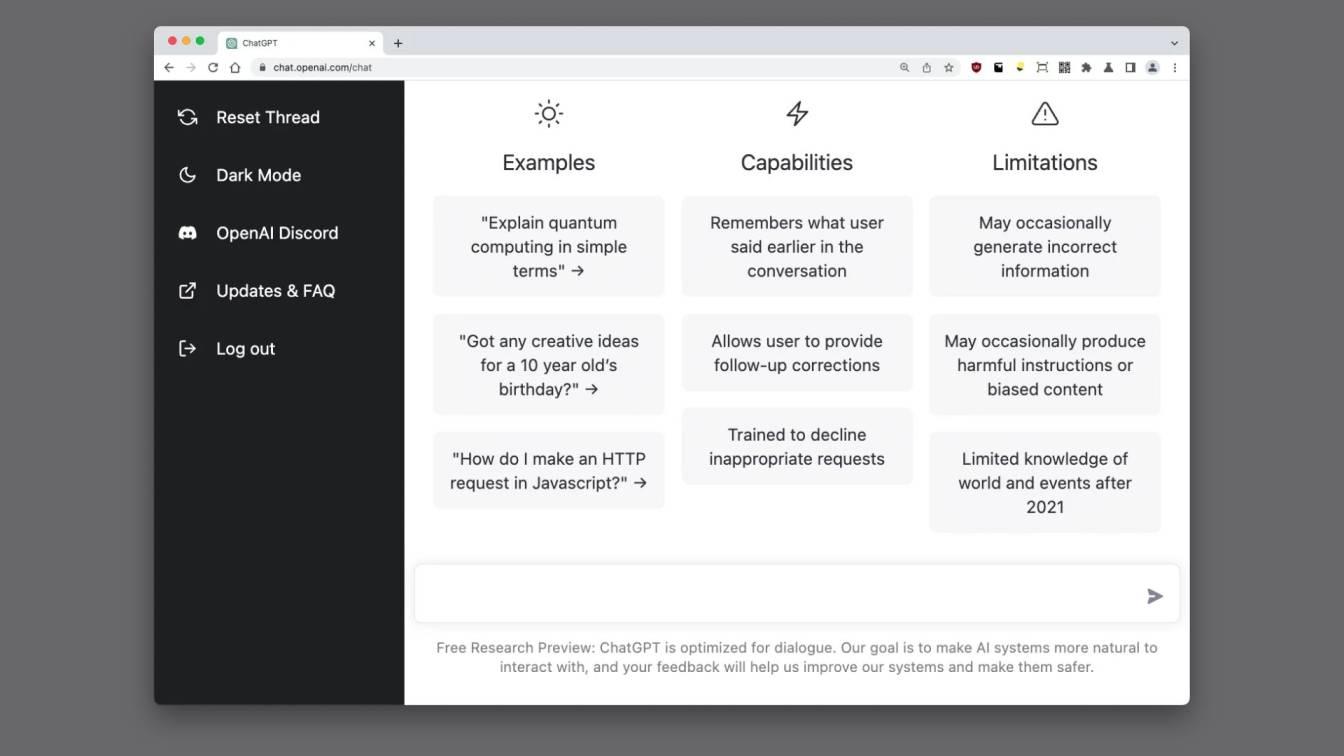
Task: Click the Dark Mode label
Action: click(x=258, y=175)
